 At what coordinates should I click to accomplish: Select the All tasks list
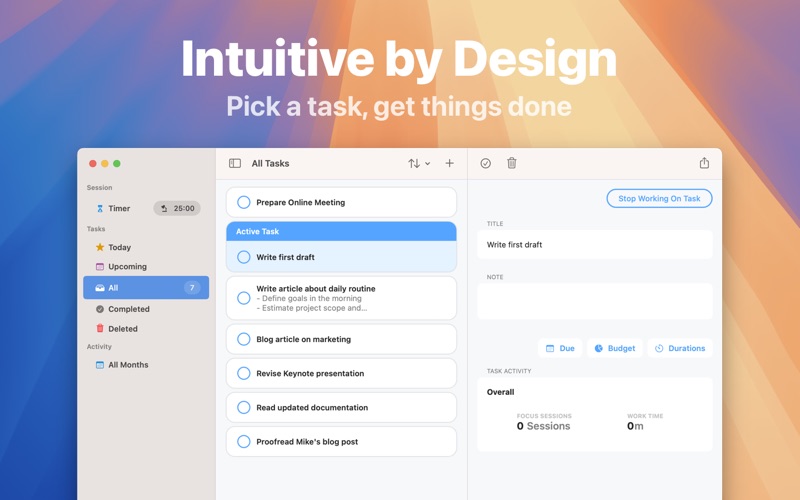146,288
